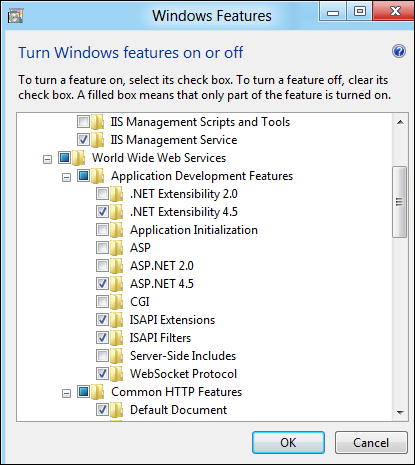415x465 pixels.
Task: Select the Application Initialization tree item
Action: 194,230
